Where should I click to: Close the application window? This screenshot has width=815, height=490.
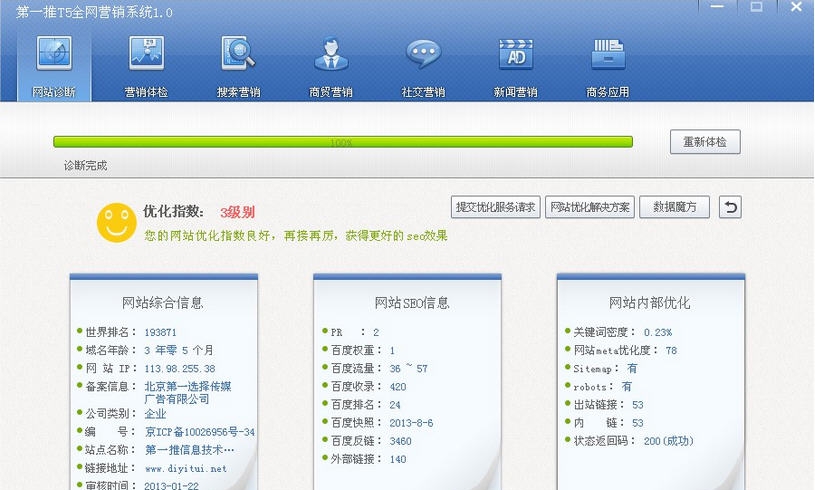(796, 7)
